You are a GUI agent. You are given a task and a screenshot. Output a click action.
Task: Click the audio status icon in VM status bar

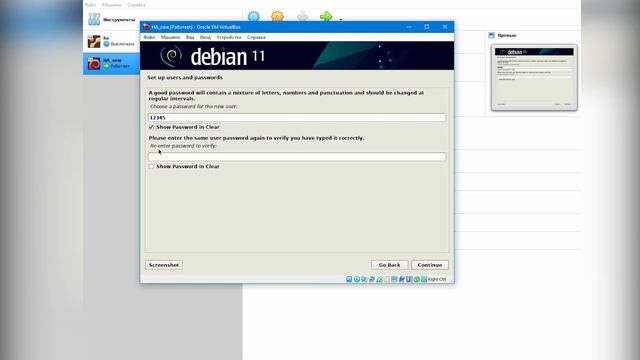click(364, 279)
